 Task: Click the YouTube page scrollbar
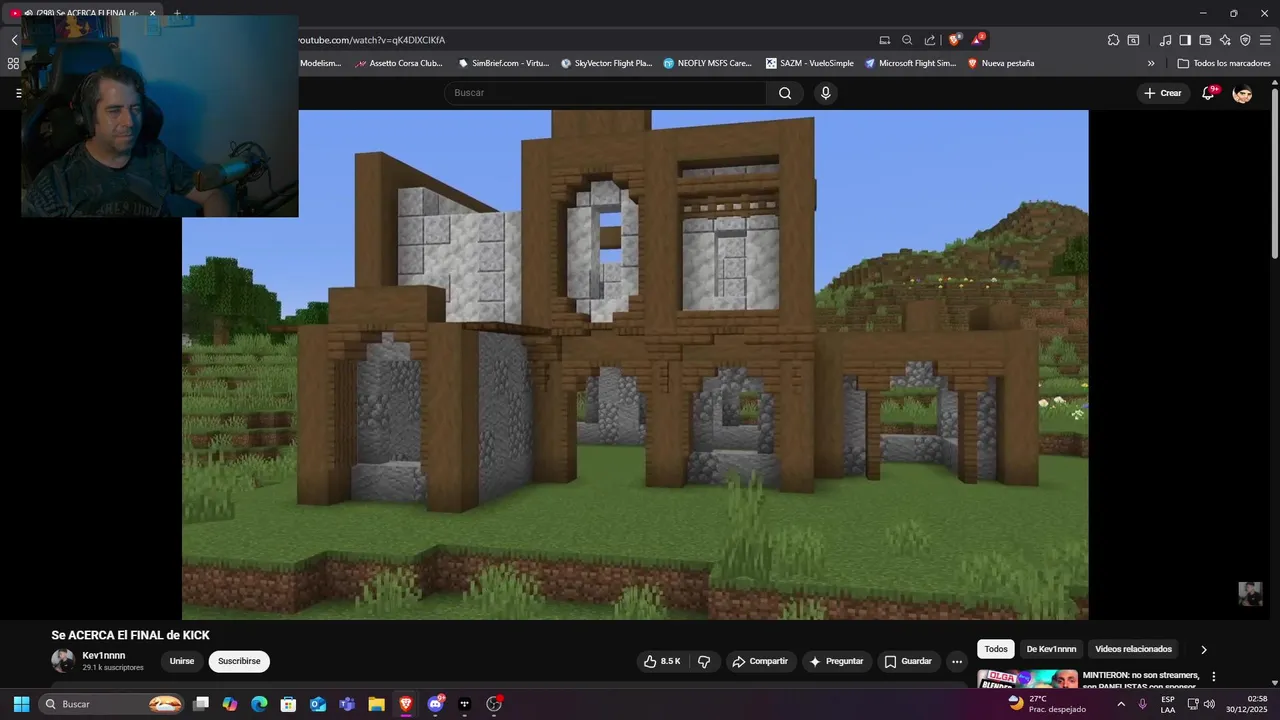pos(1274,175)
